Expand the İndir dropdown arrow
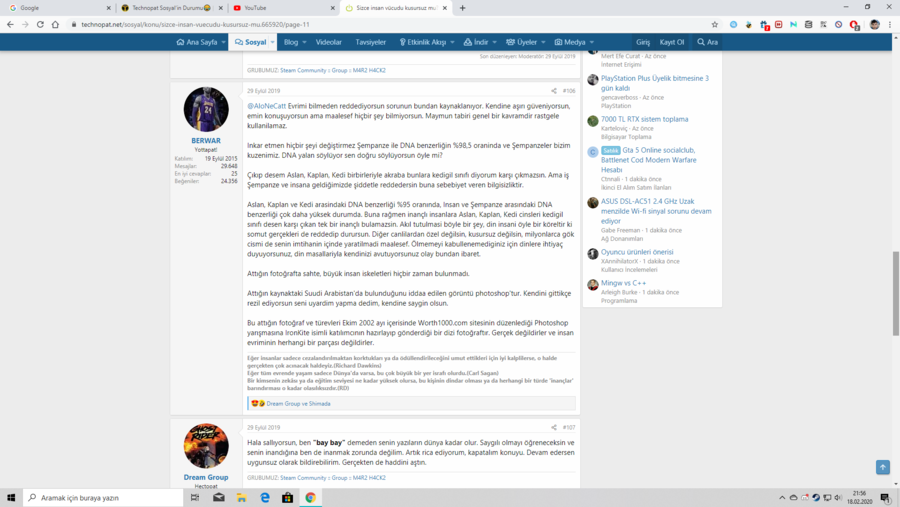The width and height of the screenshot is (900, 507). pos(494,42)
